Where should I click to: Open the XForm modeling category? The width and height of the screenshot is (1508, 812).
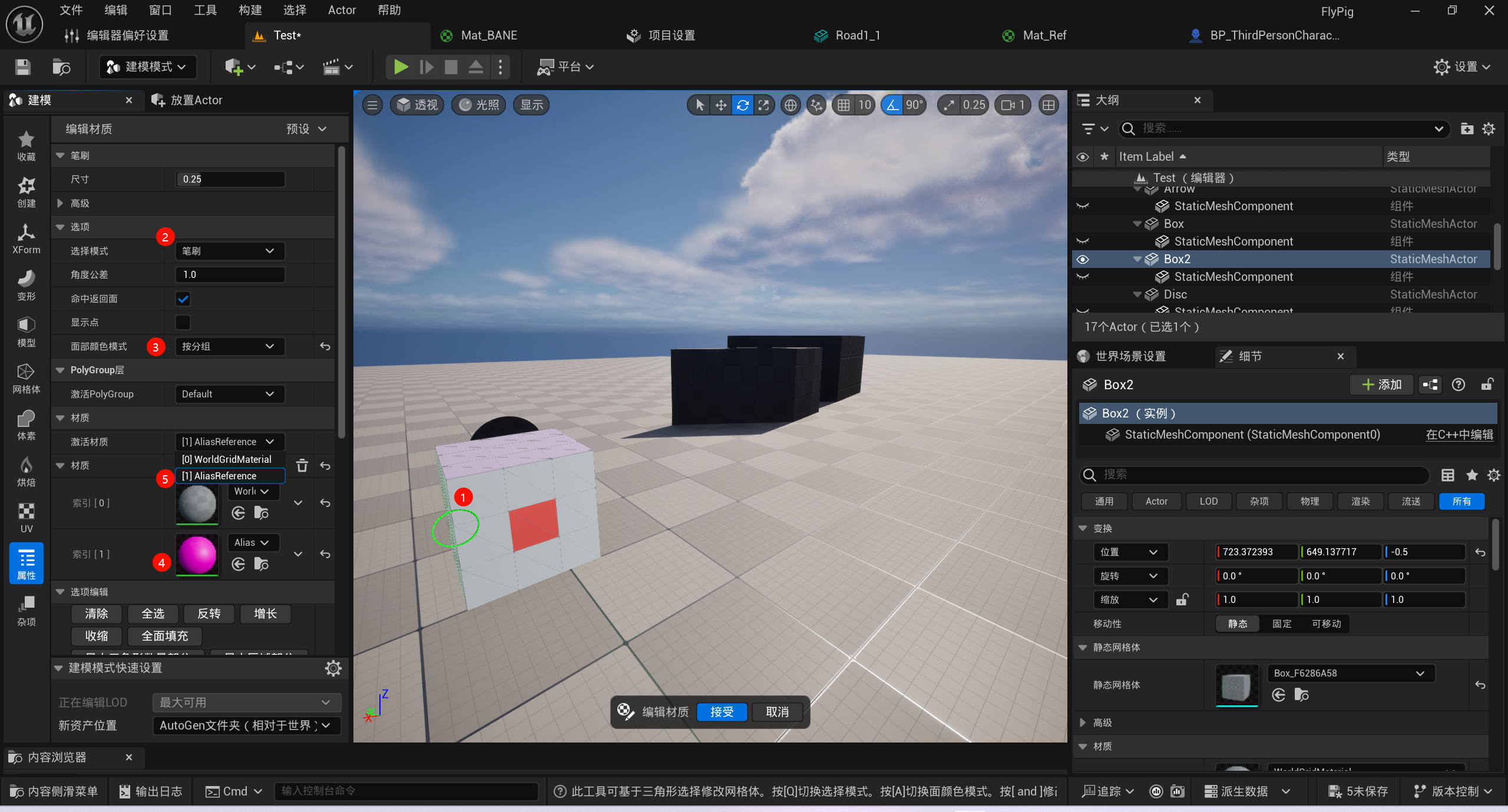pos(26,238)
